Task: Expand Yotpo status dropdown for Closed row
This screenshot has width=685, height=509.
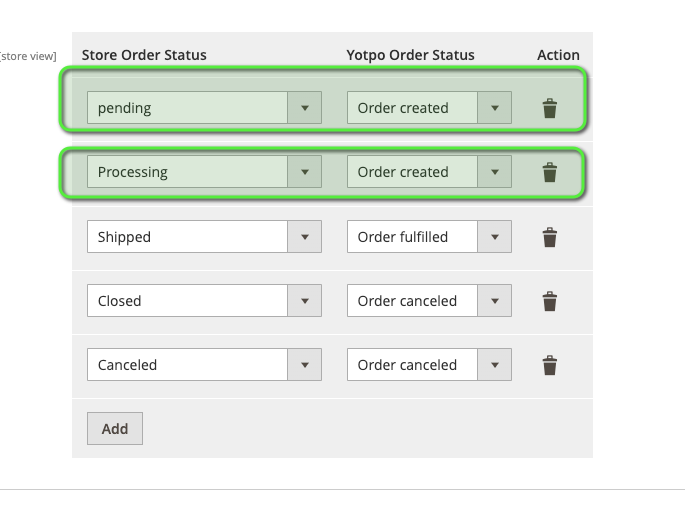Action: [429, 301]
